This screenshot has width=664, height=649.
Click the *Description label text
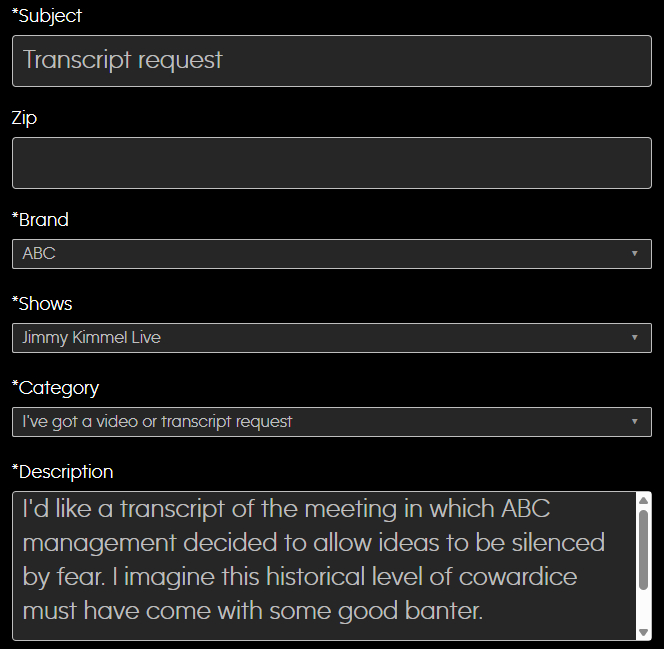(63, 472)
